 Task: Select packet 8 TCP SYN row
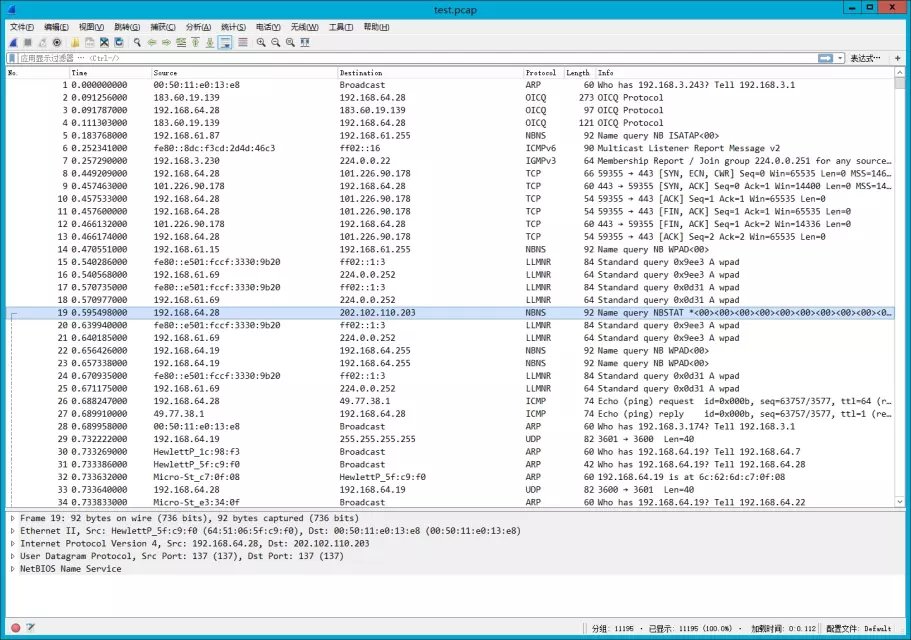point(450,174)
